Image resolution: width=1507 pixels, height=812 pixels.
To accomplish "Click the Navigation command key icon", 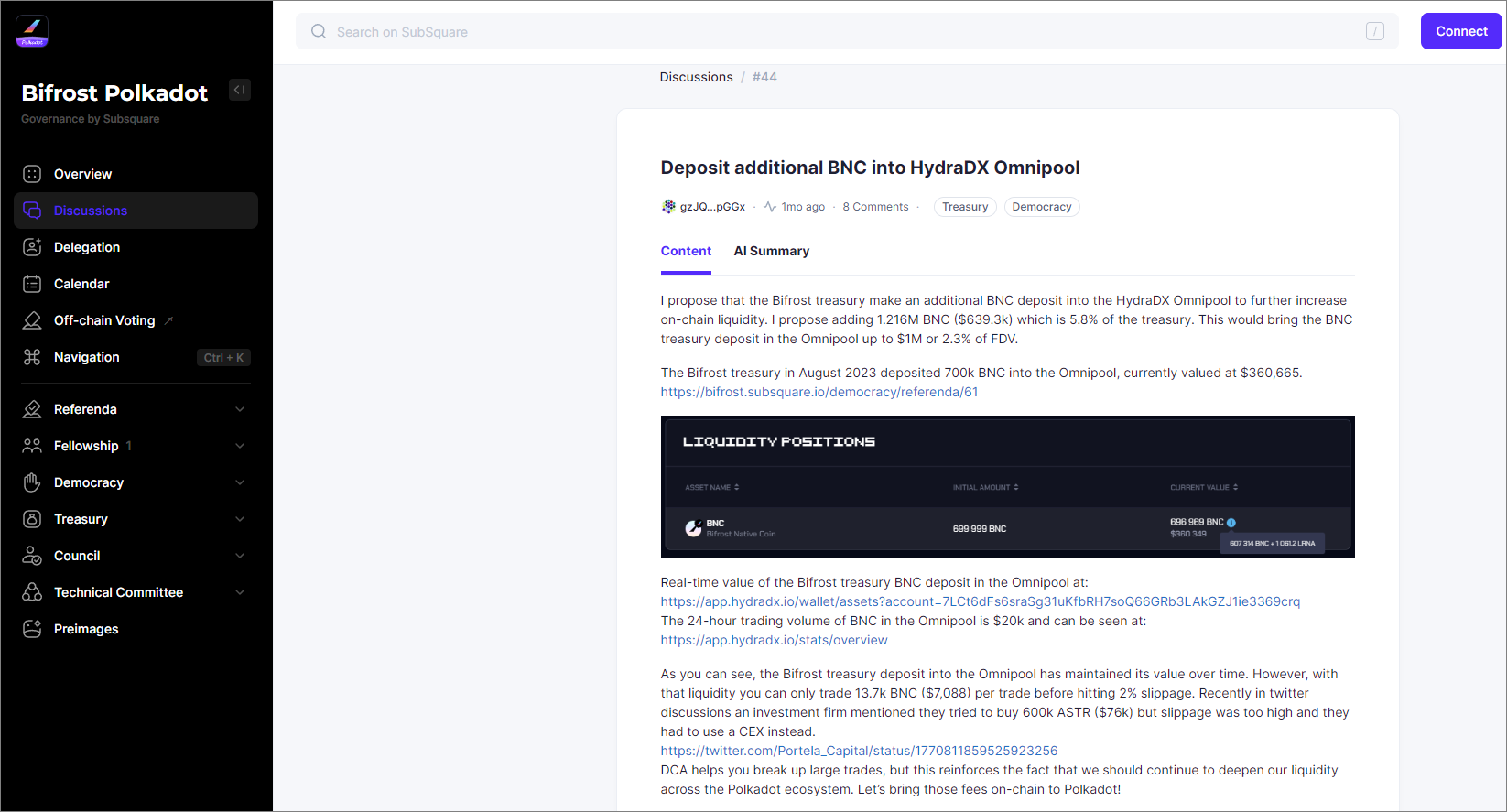I will (x=32, y=357).
